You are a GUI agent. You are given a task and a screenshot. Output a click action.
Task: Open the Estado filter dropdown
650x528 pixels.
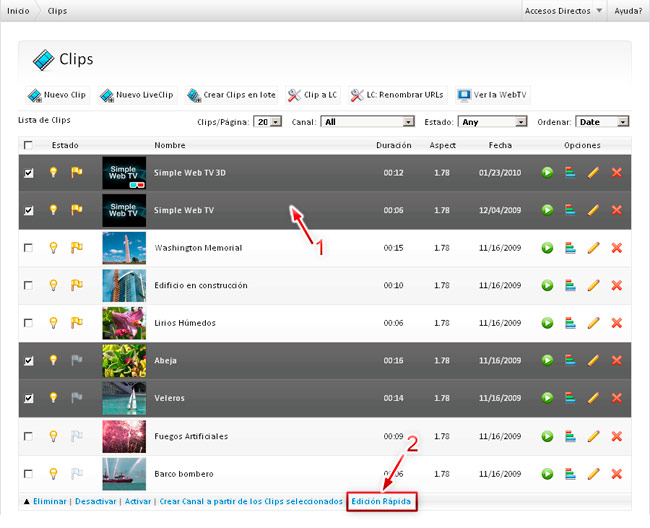point(492,122)
